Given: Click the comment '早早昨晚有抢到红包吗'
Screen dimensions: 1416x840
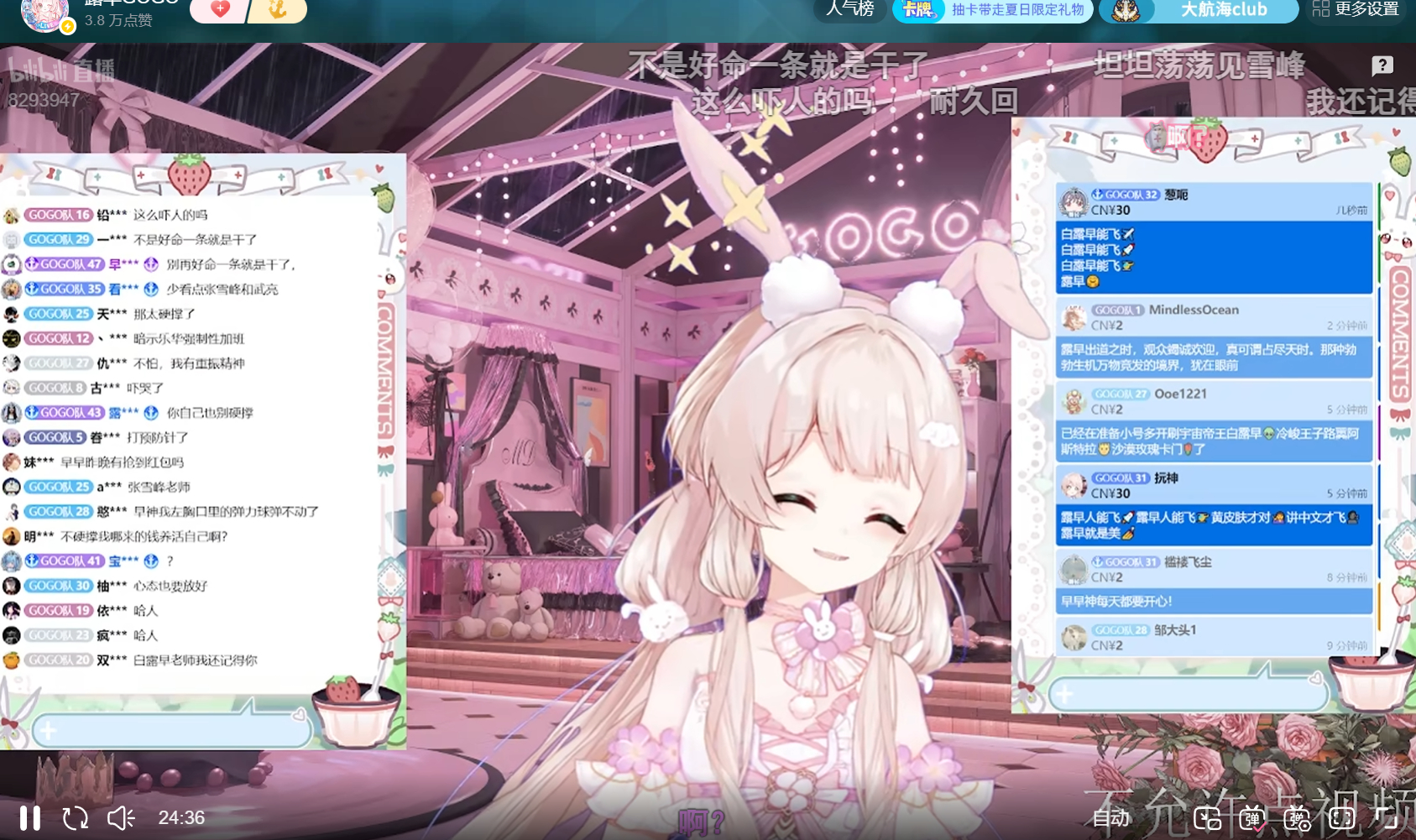Looking at the screenshot, I should 123,462.
